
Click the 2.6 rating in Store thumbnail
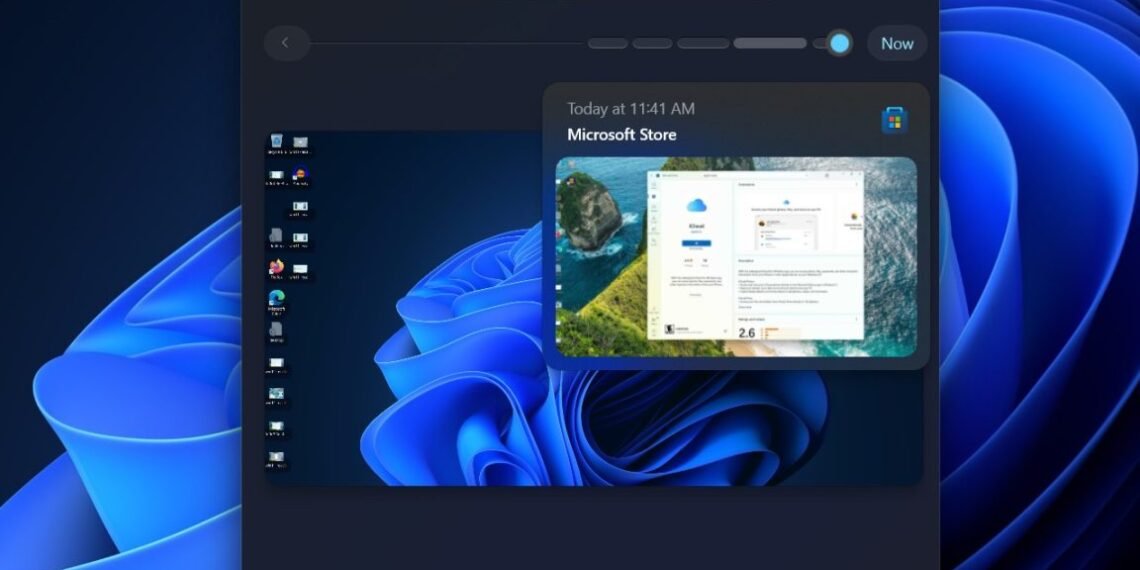coord(747,333)
